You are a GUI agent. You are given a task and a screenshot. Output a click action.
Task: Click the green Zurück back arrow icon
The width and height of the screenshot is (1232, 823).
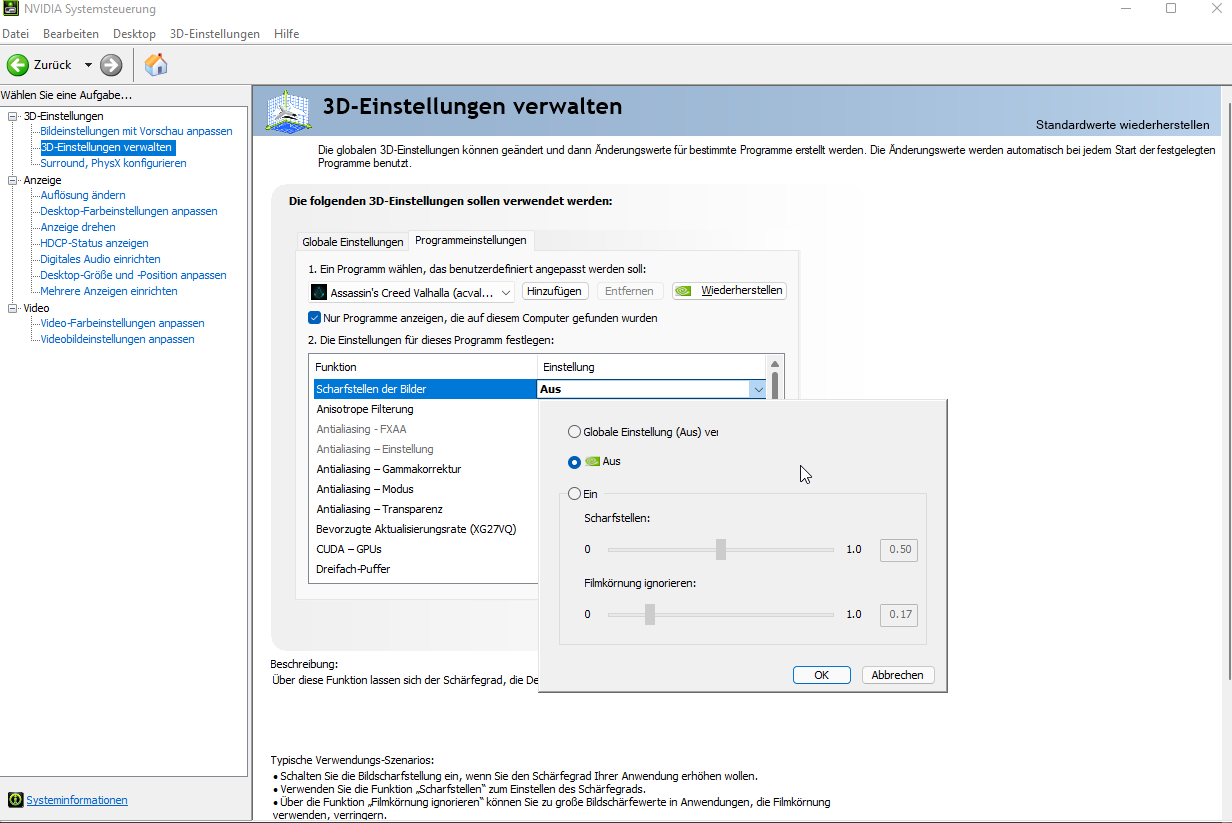point(18,64)
